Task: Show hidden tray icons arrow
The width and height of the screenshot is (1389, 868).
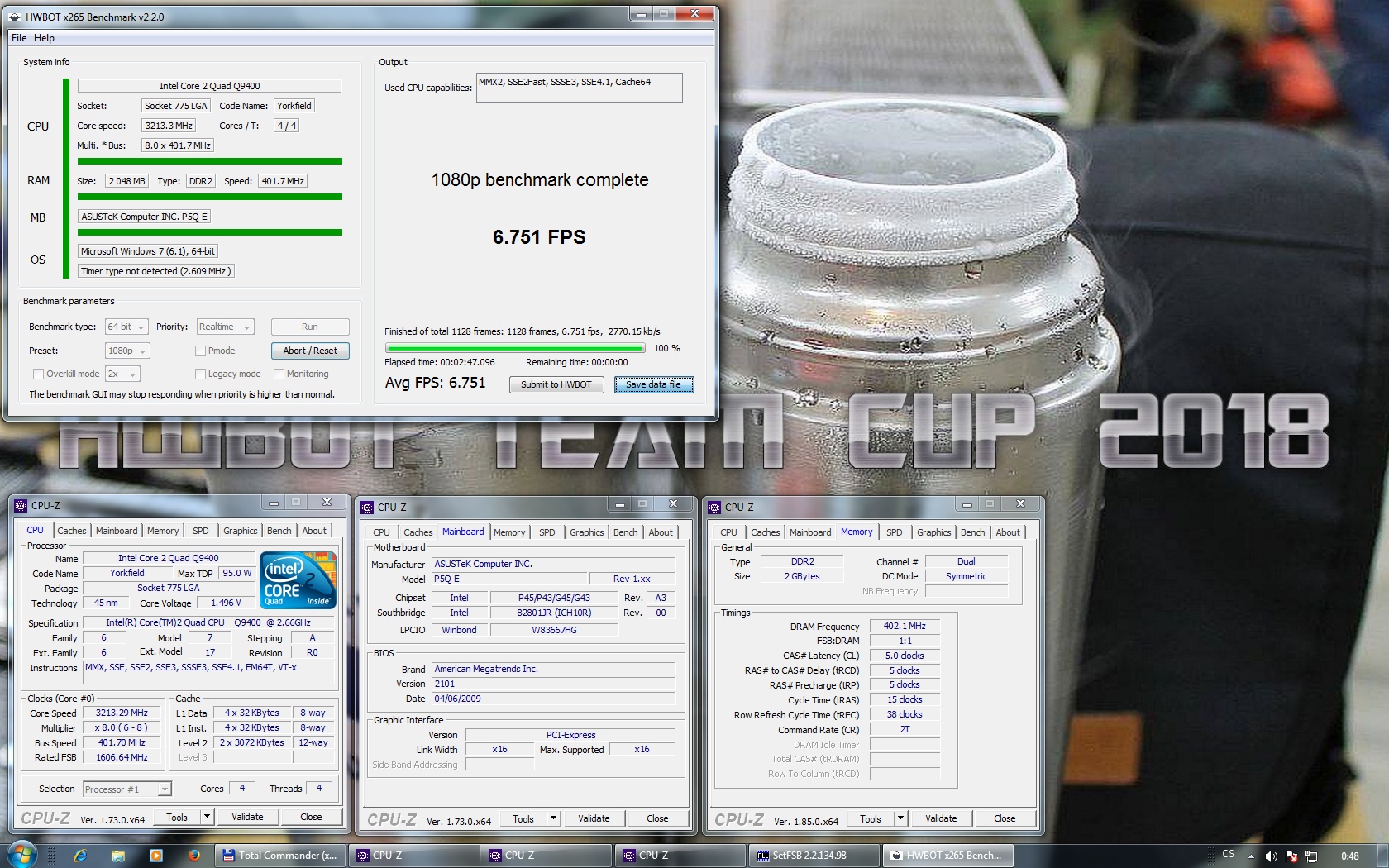Action: [1251, 856]
